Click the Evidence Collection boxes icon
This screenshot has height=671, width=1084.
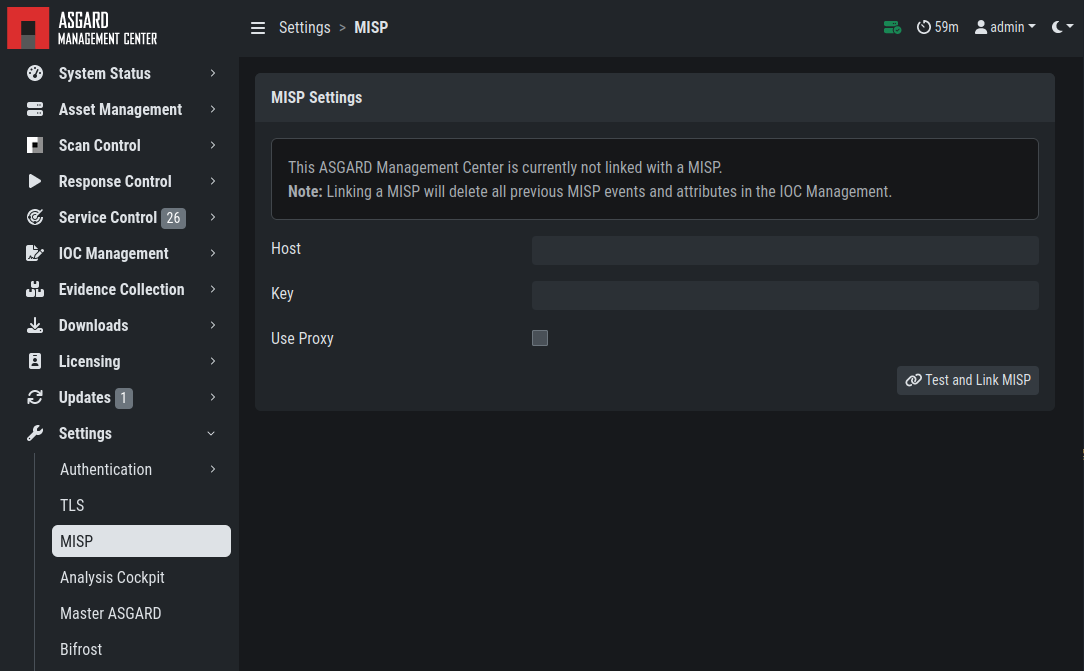(35, 289)
